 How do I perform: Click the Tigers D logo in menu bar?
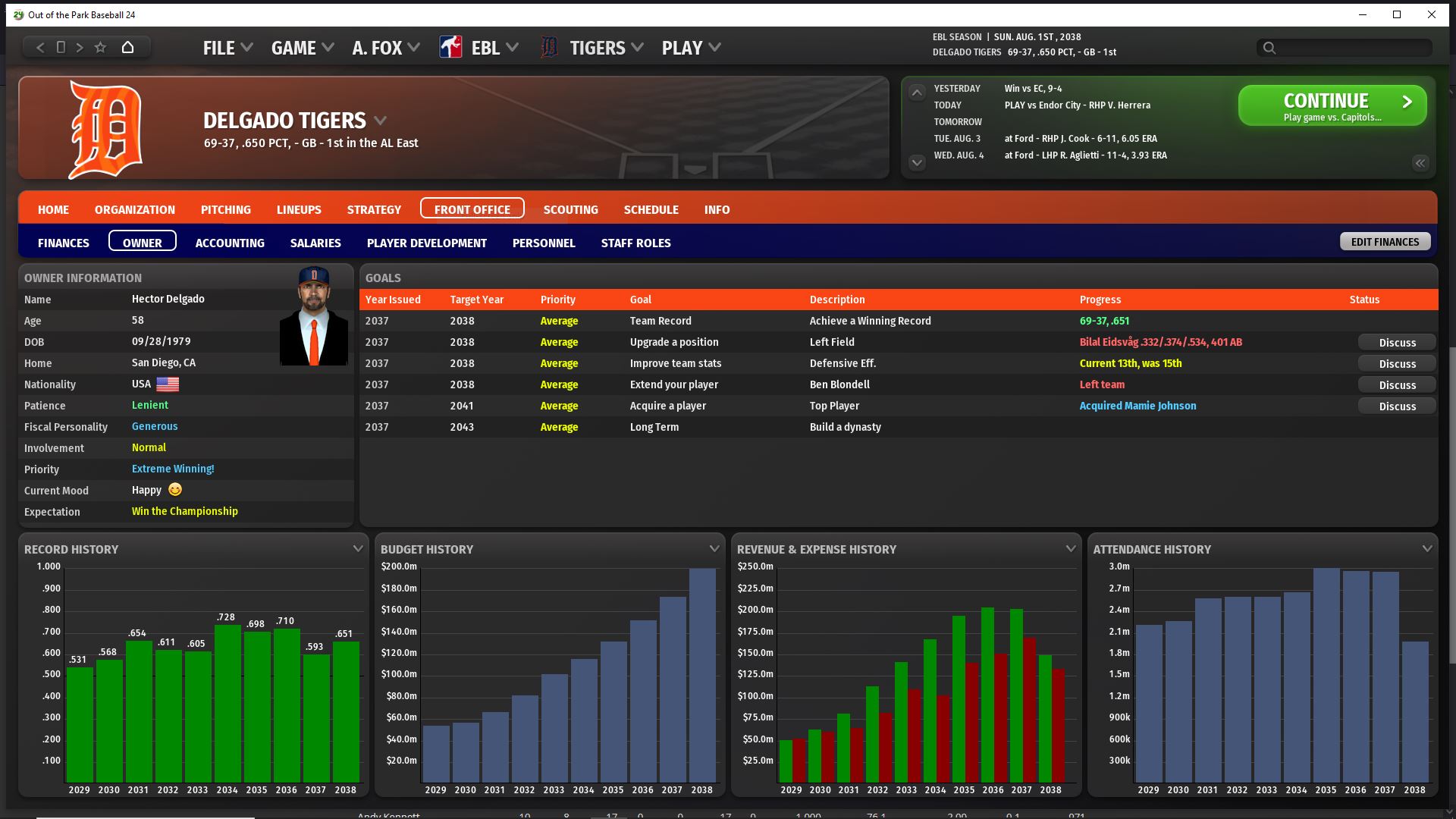click(x=549, y=48)
